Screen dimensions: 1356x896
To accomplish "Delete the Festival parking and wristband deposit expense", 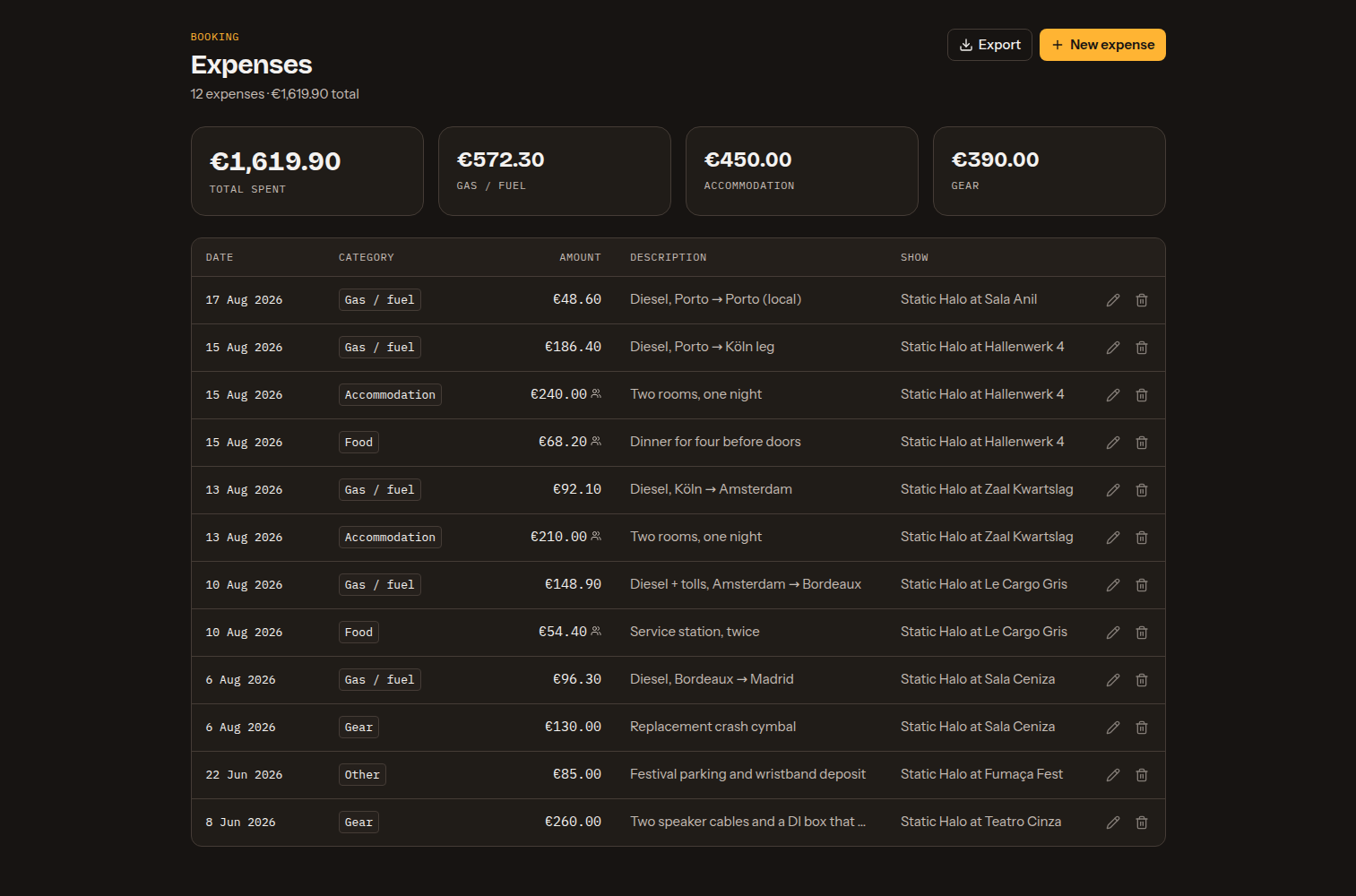I will [x=1142, y=775].
